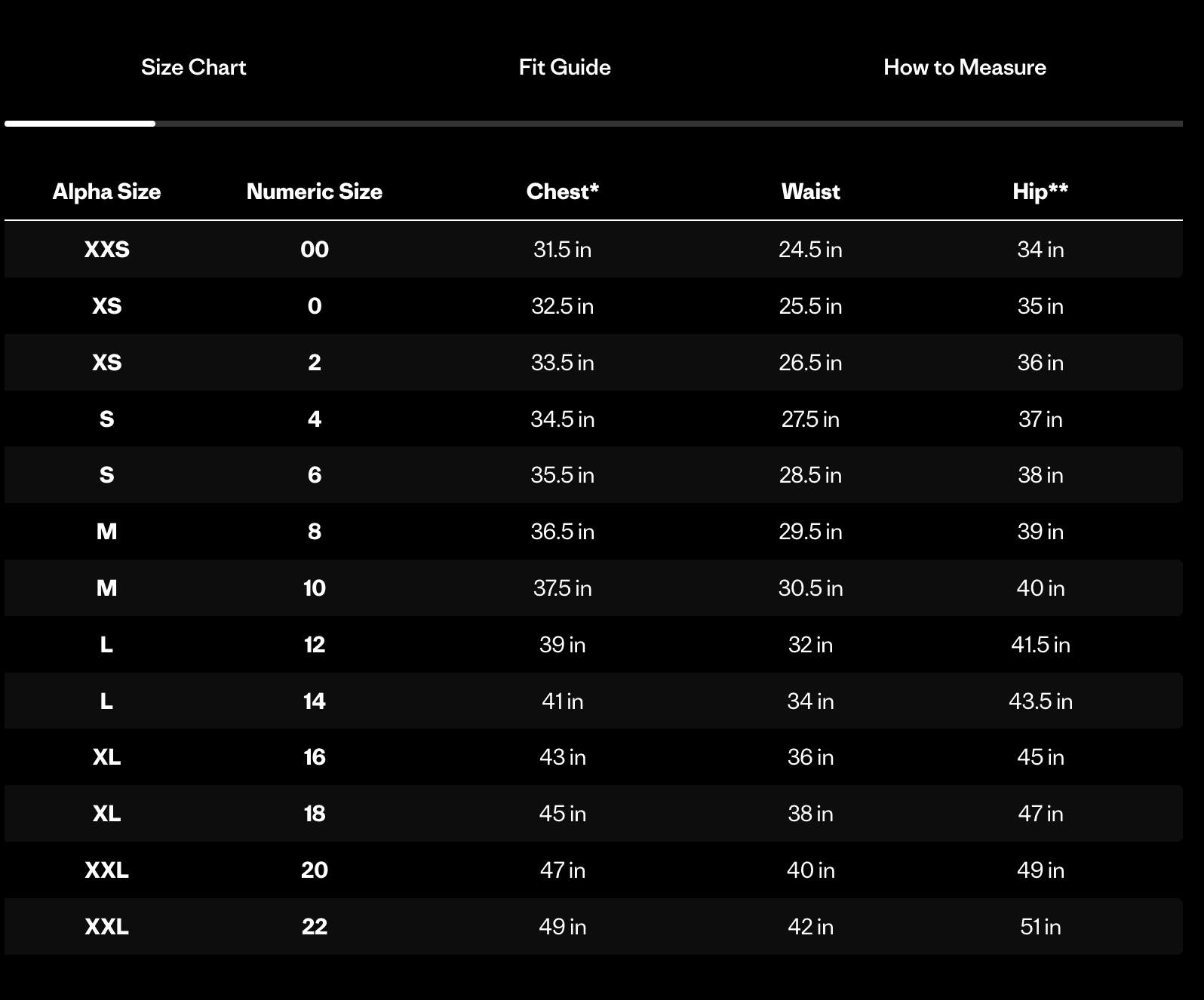Select numeric size 12 cell
This screenshot has width=1204, height=1000.
pyautogui.click(x=315, y=645)
